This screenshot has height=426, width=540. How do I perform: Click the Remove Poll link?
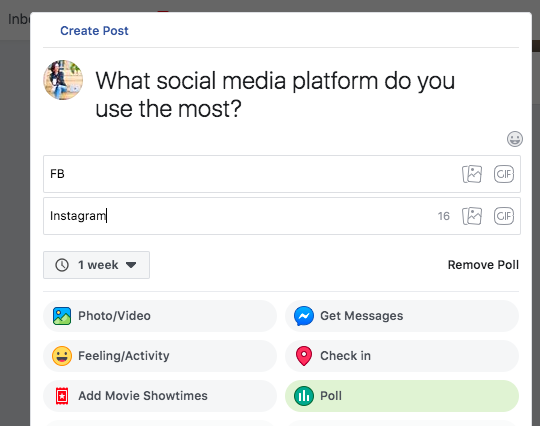[x=483, y=265]
